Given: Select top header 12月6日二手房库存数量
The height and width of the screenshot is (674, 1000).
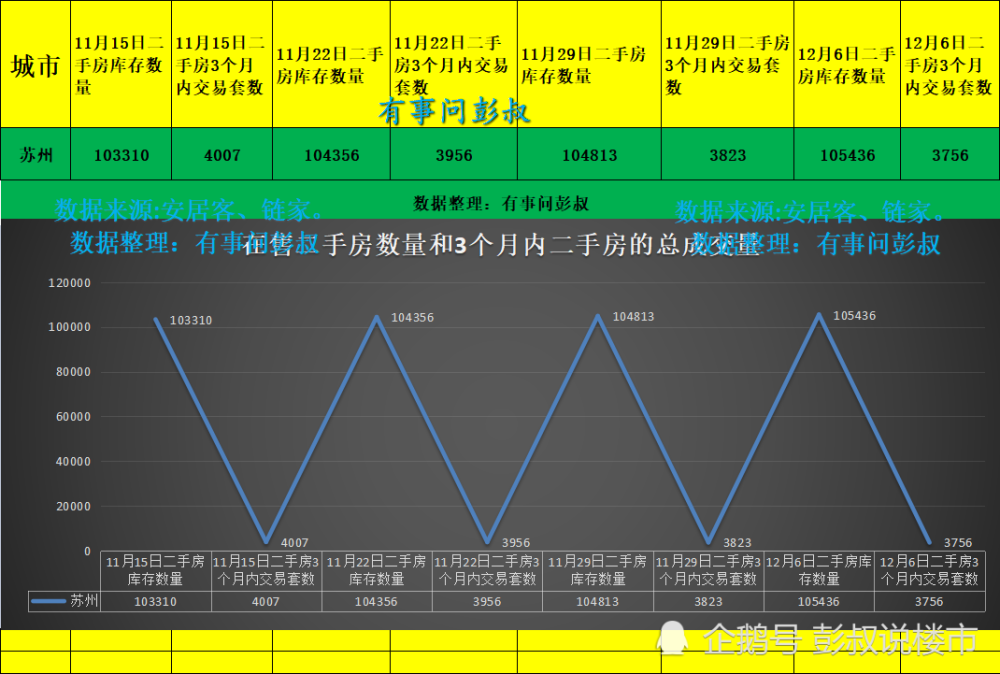Looking at the screenshot, I should (847, 64).
